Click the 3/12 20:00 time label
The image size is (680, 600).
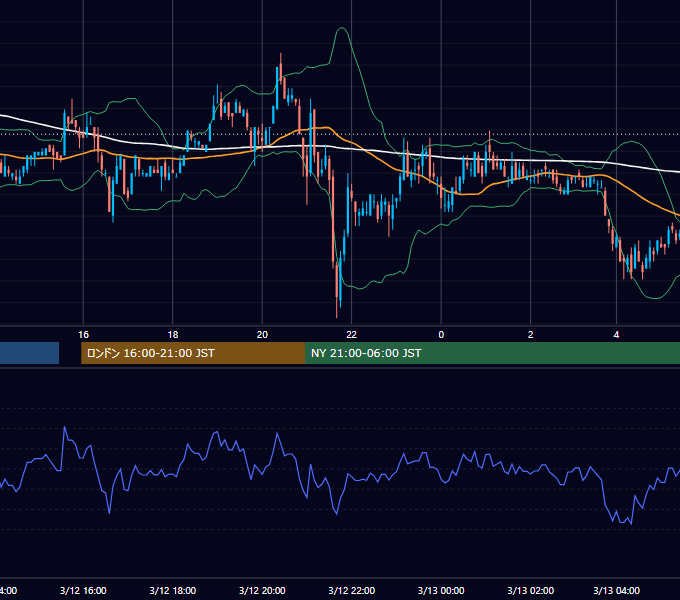point(262,590)
